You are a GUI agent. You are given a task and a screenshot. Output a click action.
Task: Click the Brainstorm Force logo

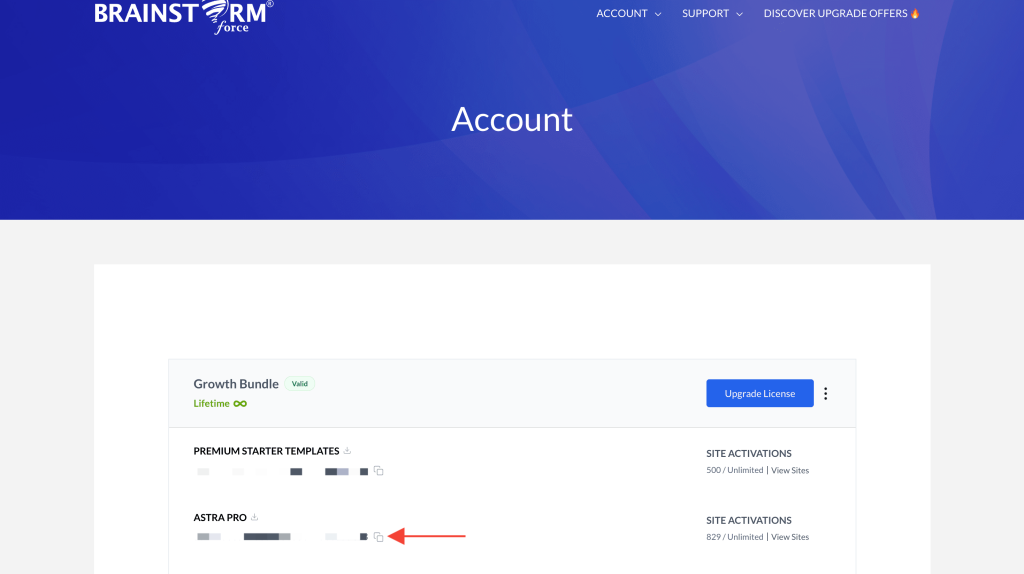coord(184,16)
